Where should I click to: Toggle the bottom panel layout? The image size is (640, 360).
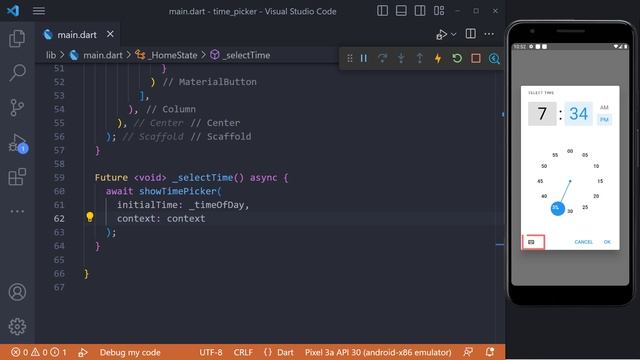click(x=401, y=11)
